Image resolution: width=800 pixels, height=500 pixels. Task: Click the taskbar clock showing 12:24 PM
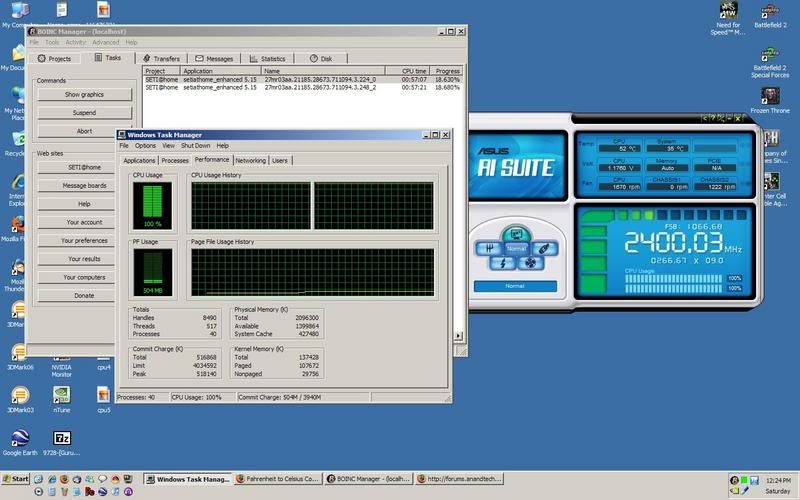tap(778, 480)
